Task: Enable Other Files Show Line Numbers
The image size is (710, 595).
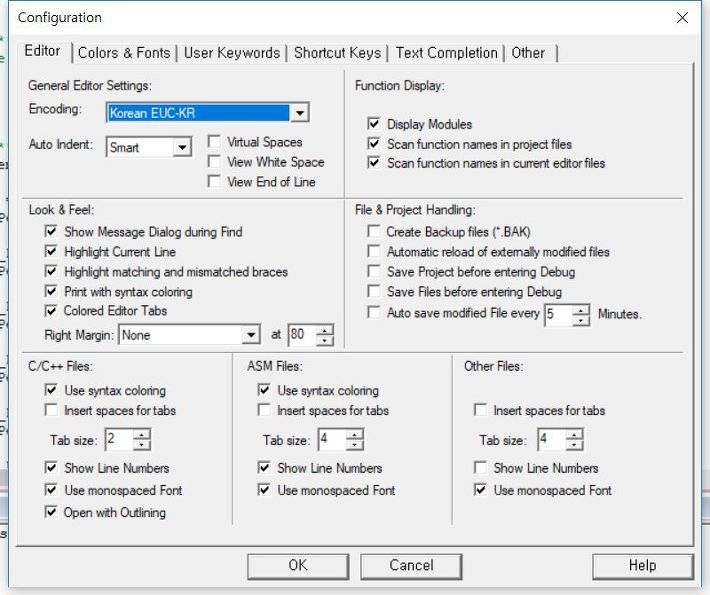Action: click(480, 467)
